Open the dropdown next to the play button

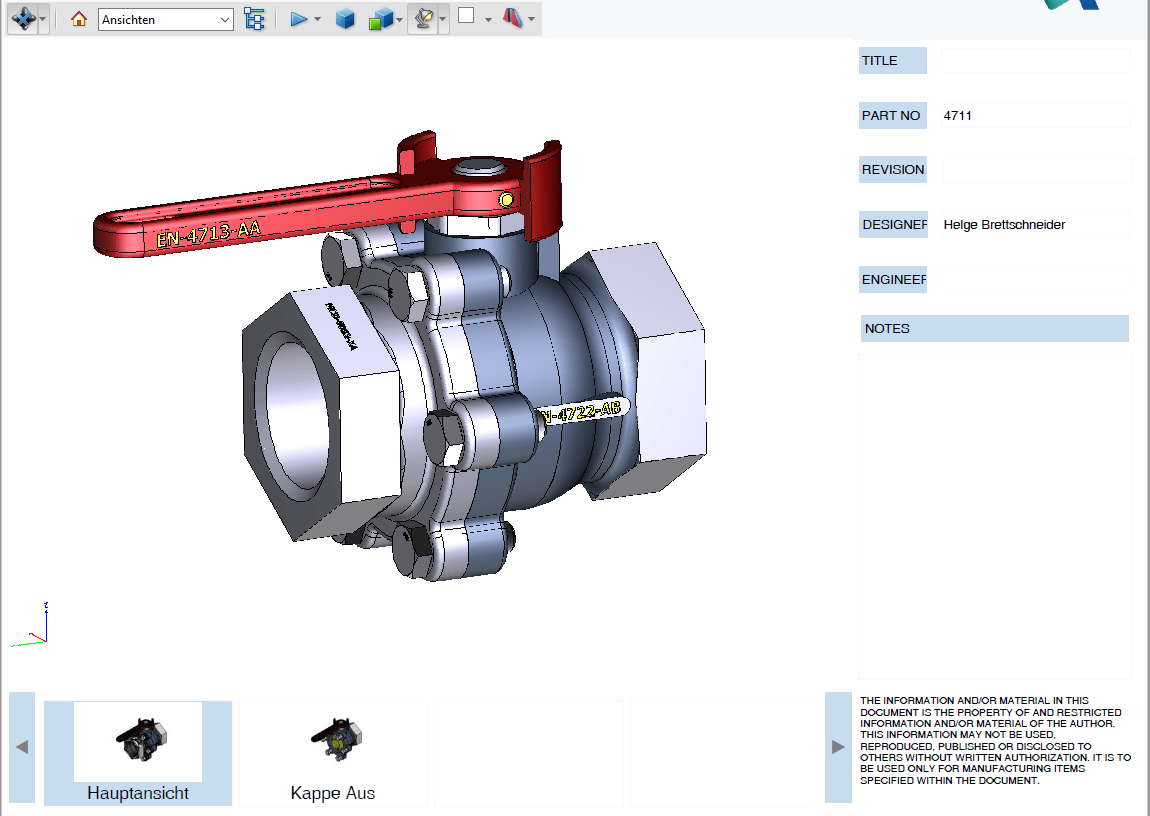pyautogui.click(x=318, y=19)
